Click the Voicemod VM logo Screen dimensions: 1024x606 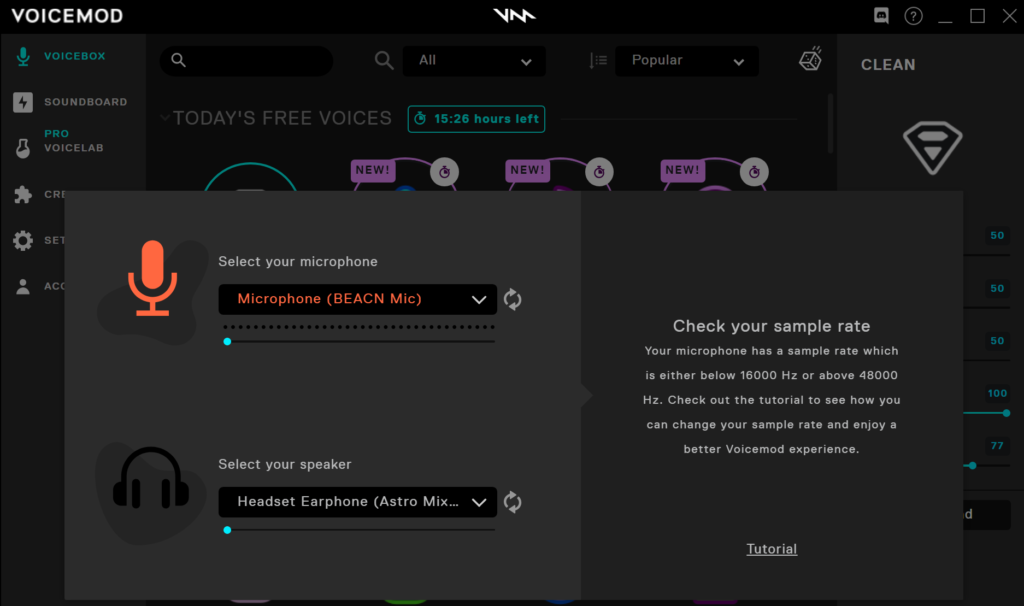coord(514,16)
